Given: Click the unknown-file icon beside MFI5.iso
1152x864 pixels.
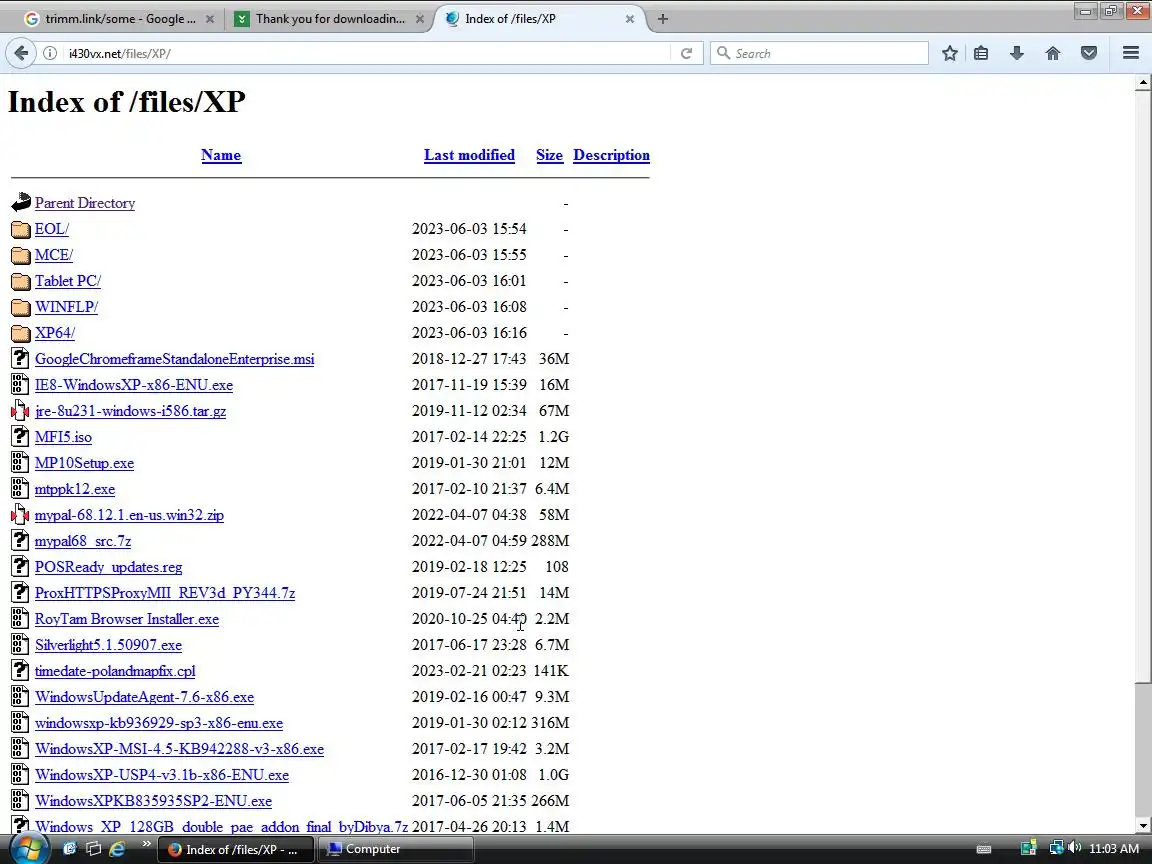Looking at the screenshot, I should click(21, 436).
